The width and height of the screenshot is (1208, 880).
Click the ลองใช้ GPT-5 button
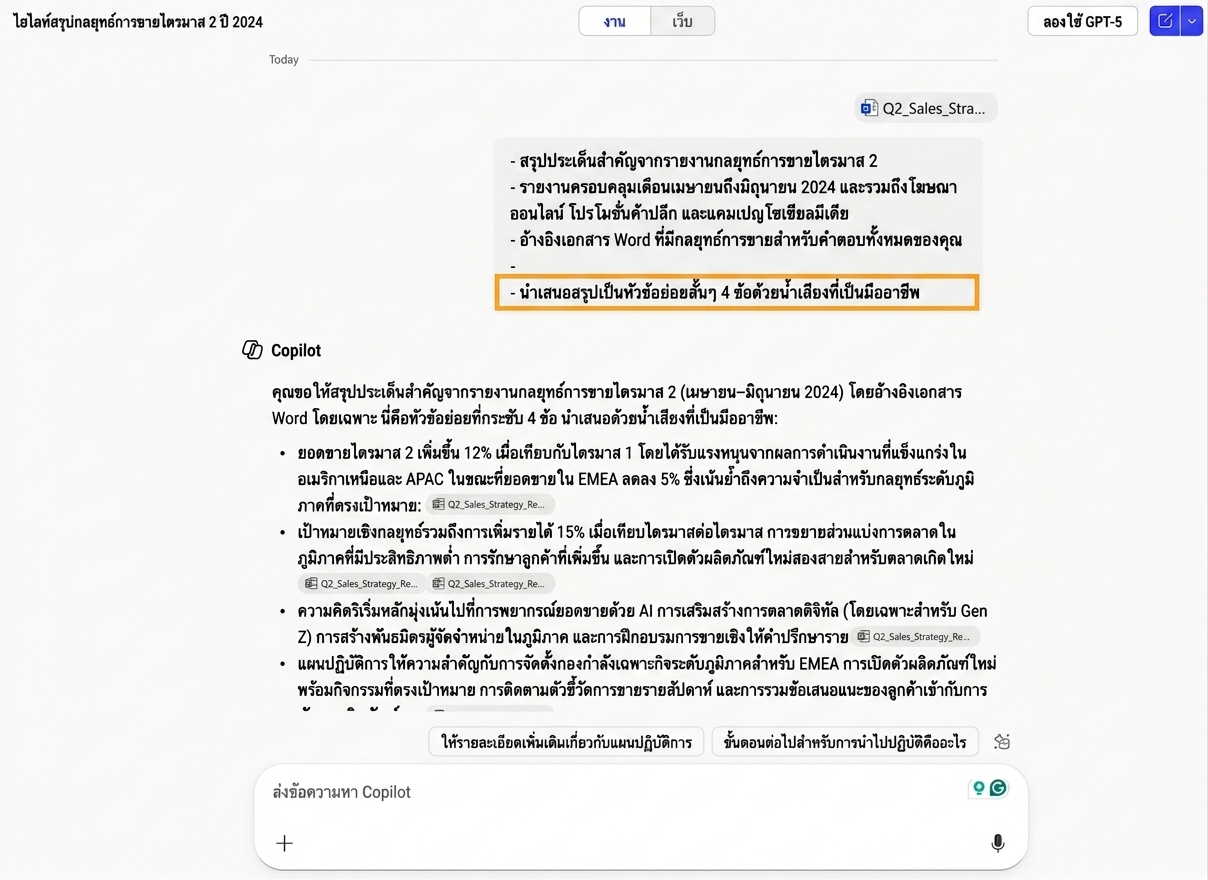pos(1082,21)
